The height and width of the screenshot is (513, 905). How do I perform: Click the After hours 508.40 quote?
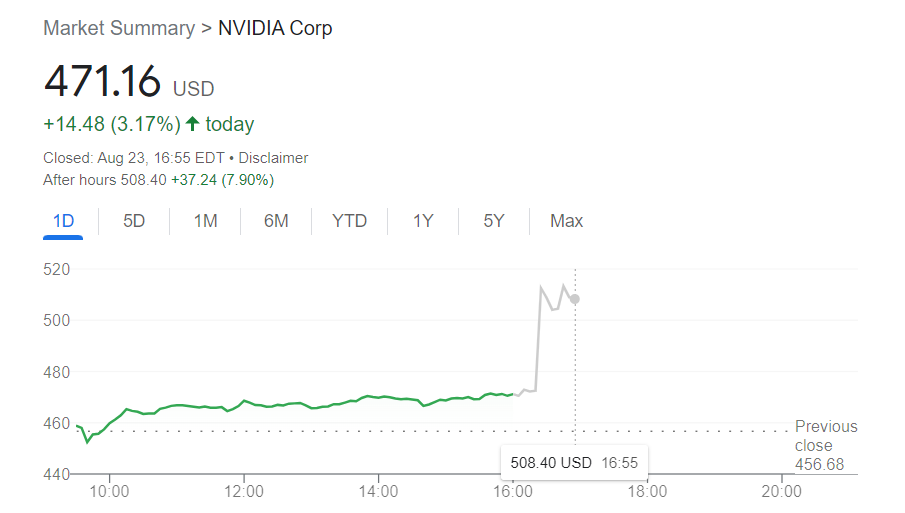pyautogui.click(x=158, y=180)
